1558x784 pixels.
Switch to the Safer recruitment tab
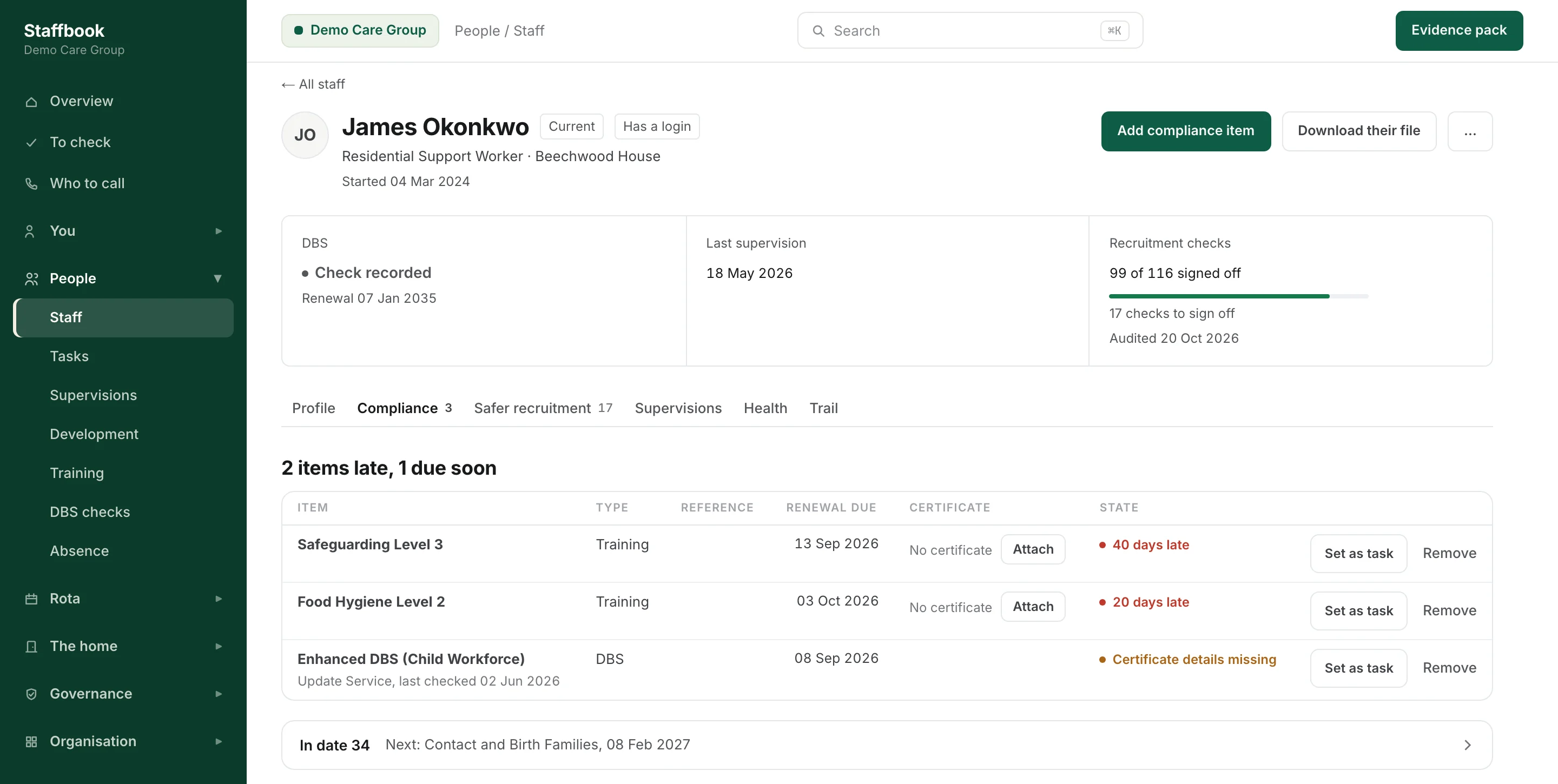coord(543,409)
